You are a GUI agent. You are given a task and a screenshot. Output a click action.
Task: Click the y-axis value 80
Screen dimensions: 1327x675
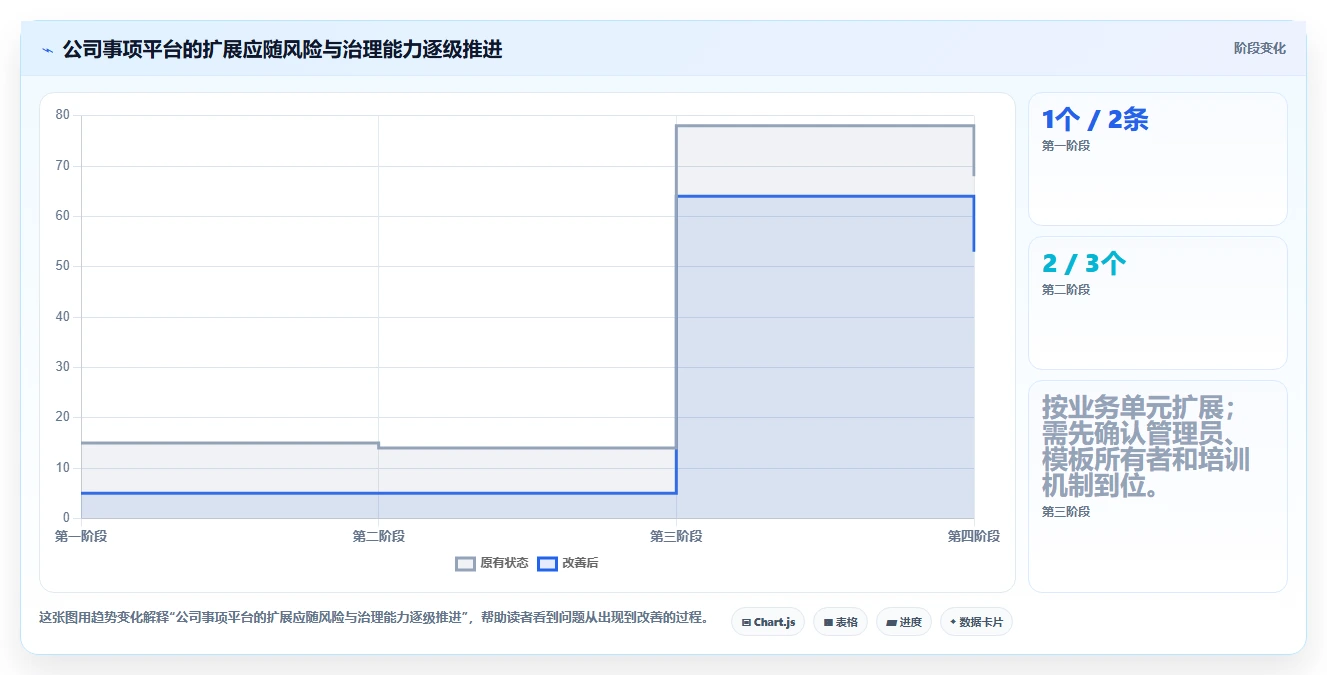click(x=63, y=115)
